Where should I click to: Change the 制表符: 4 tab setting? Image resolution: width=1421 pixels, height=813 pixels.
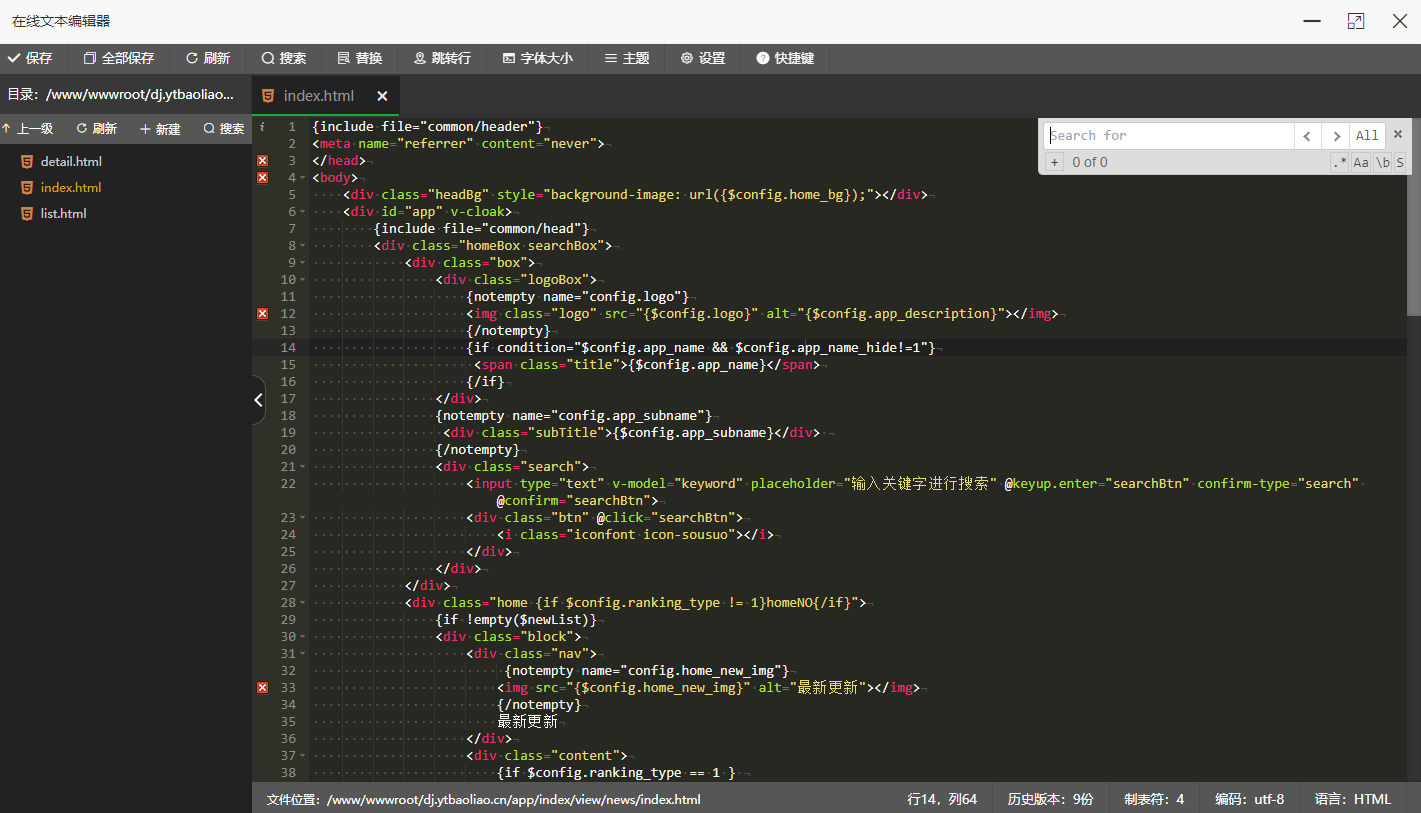(1154, 799)
